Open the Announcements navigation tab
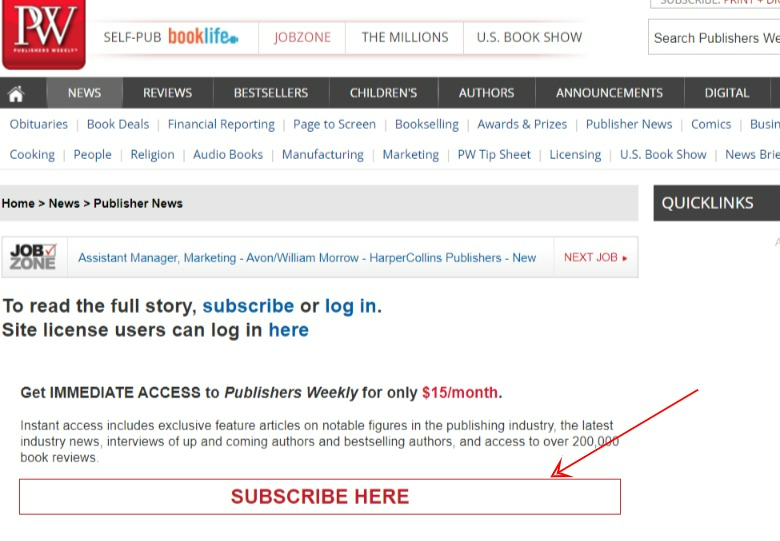This screenshot has width=780, height=541. pyautogui.click(x=609, y=93)
